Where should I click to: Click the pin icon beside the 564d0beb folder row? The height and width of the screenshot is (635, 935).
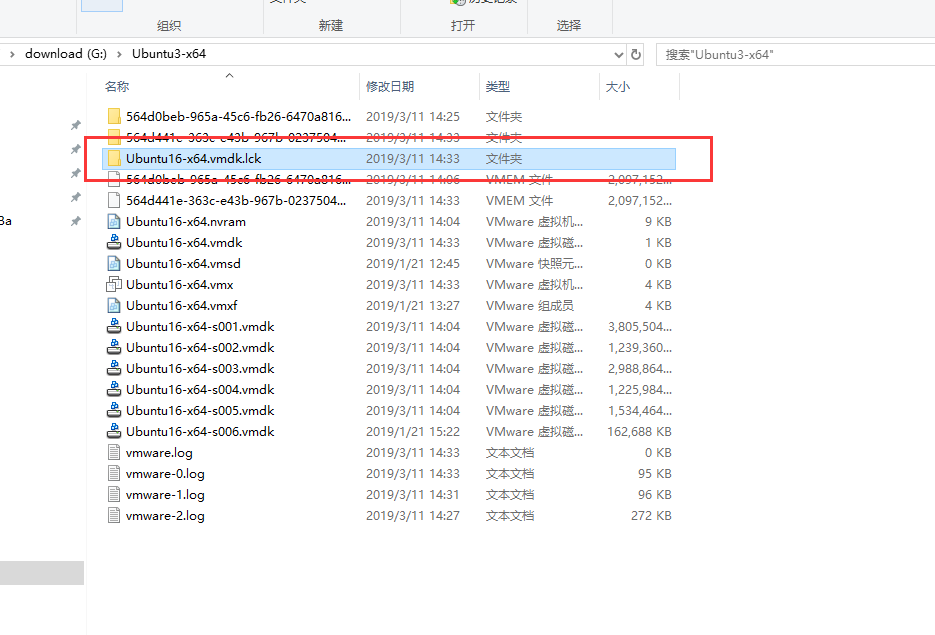(x=76, y=125)
